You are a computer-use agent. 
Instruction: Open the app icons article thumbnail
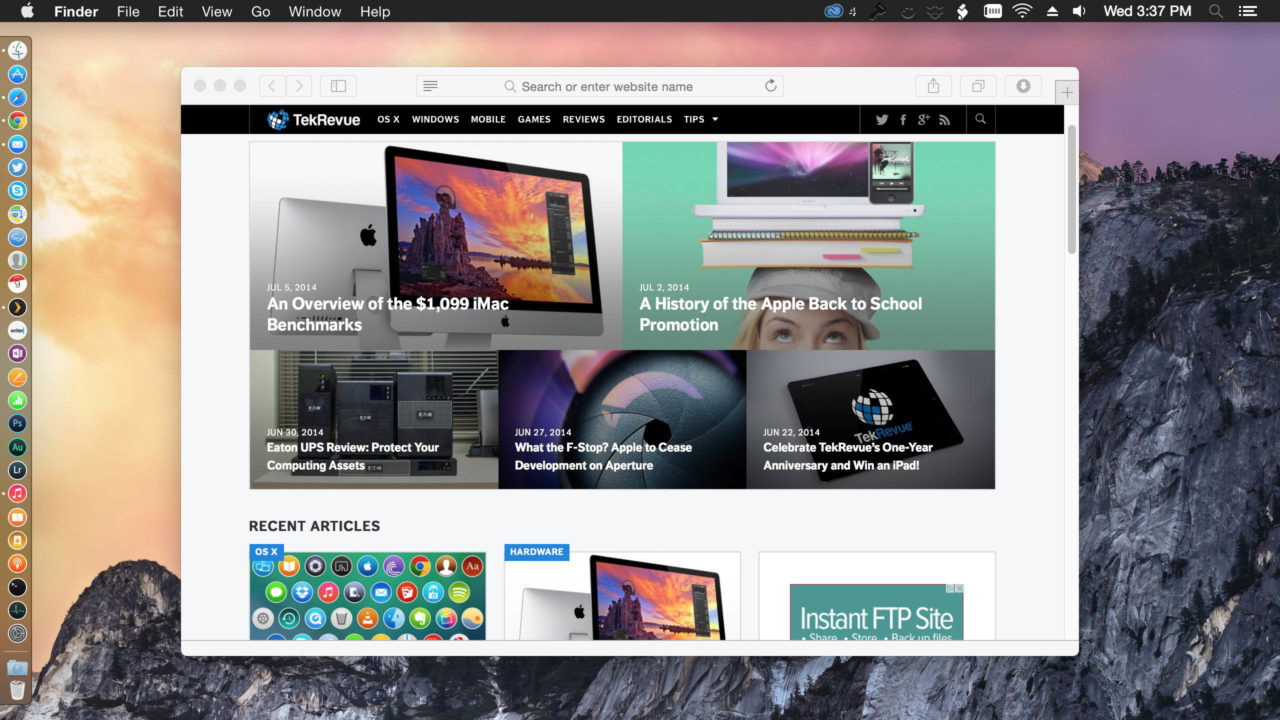(x=368, y=596)
